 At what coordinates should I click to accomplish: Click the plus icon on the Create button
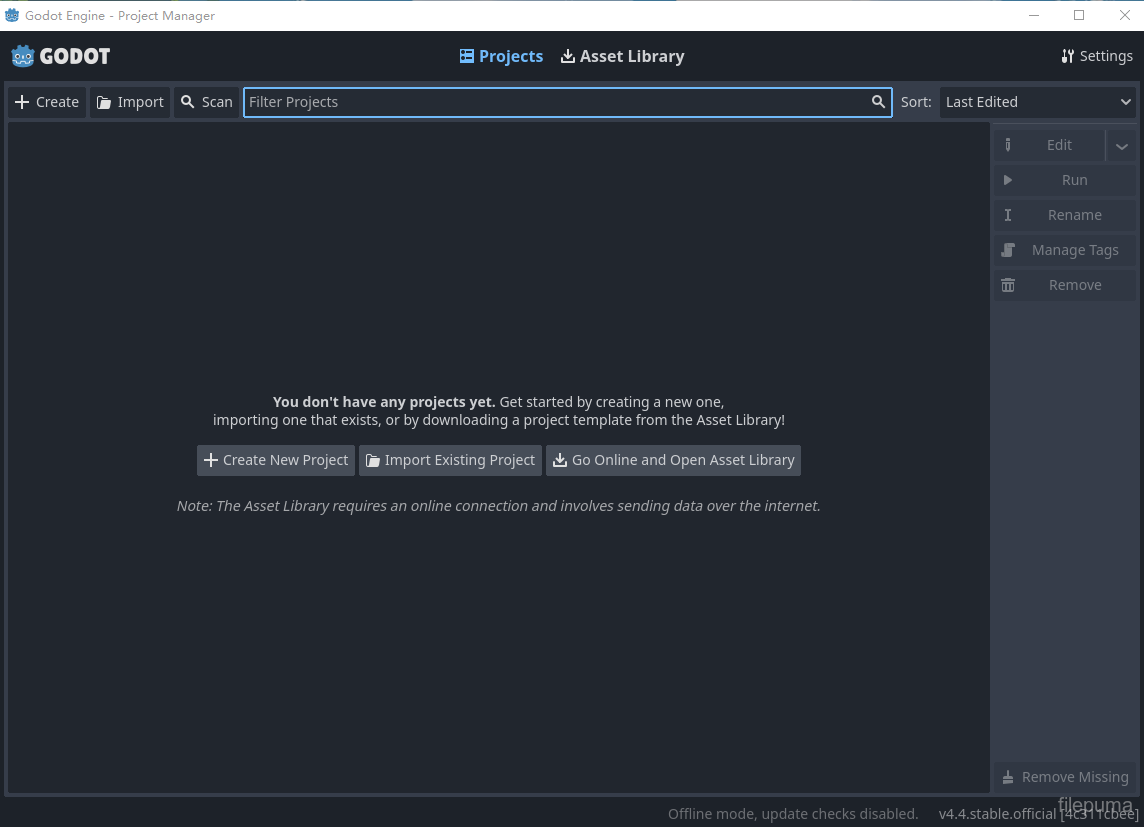(x=22, y=101)
